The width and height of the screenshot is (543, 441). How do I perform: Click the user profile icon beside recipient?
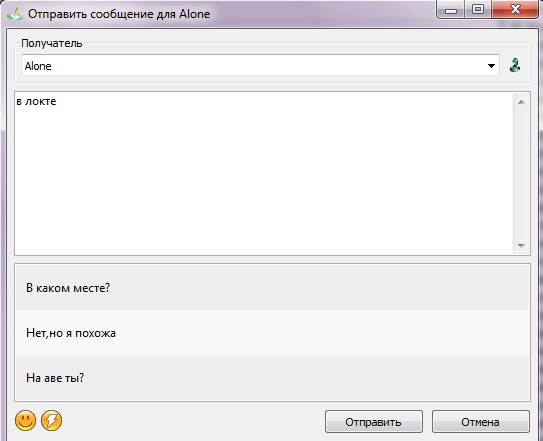[515, 65]
